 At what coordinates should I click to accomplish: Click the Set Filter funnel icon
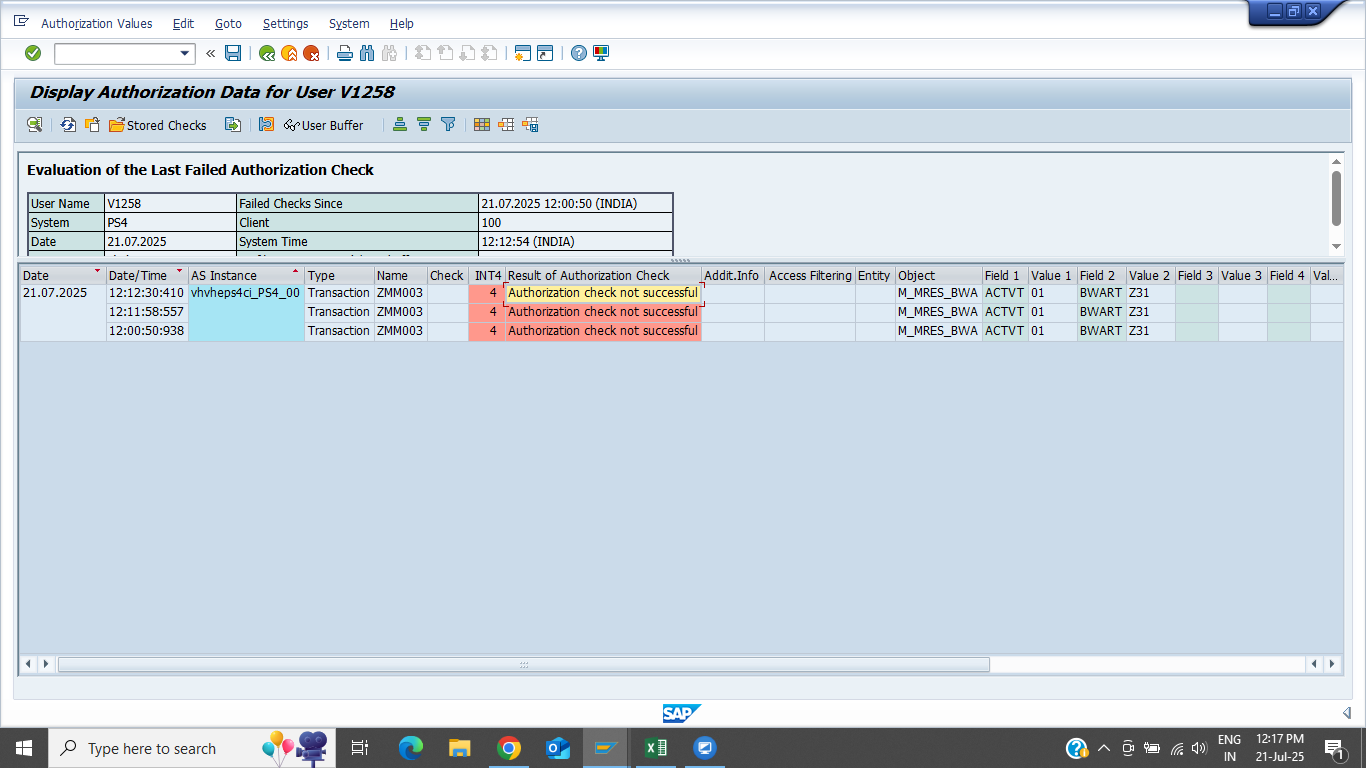click(x=448, y=125)
